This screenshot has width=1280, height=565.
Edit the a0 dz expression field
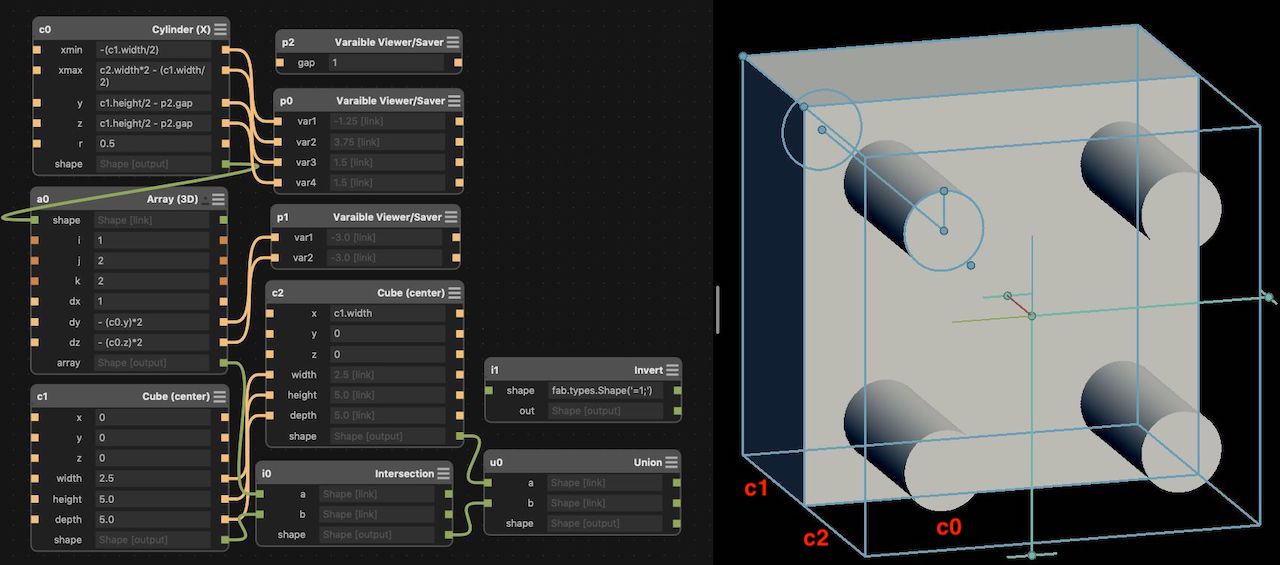pyautogui.click(x=152, y=343)
